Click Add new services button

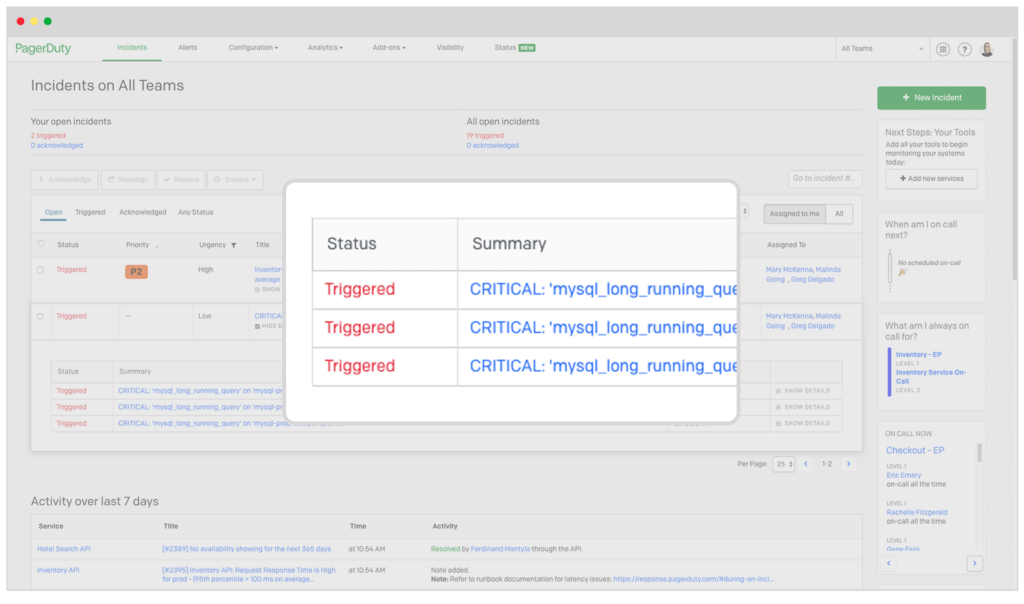point(931,179)
